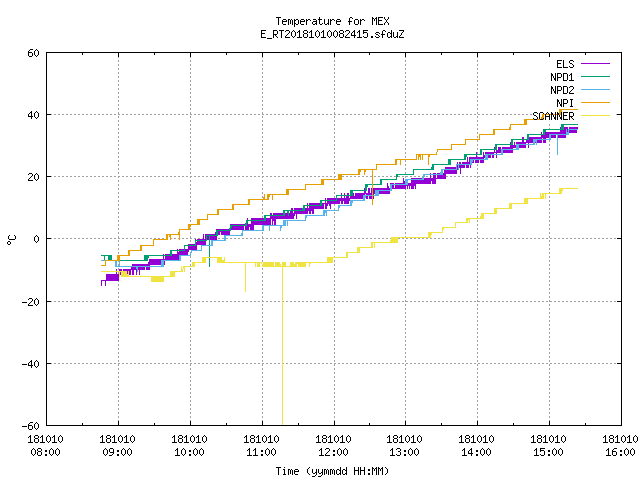Click the orange NPI spike near 12:30
The height and width of the screenshot is (480, 640).
point(373,187)
